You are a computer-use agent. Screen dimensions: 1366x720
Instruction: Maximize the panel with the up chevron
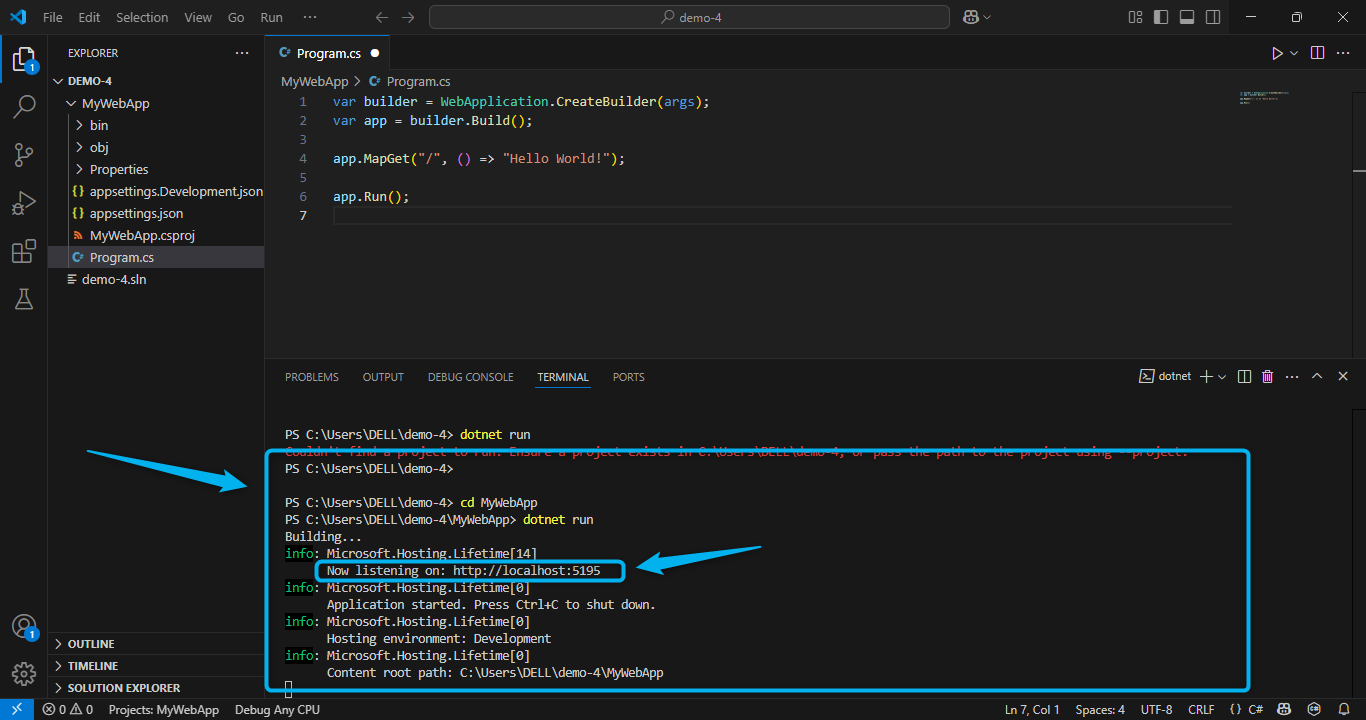tap(1317, 376)
